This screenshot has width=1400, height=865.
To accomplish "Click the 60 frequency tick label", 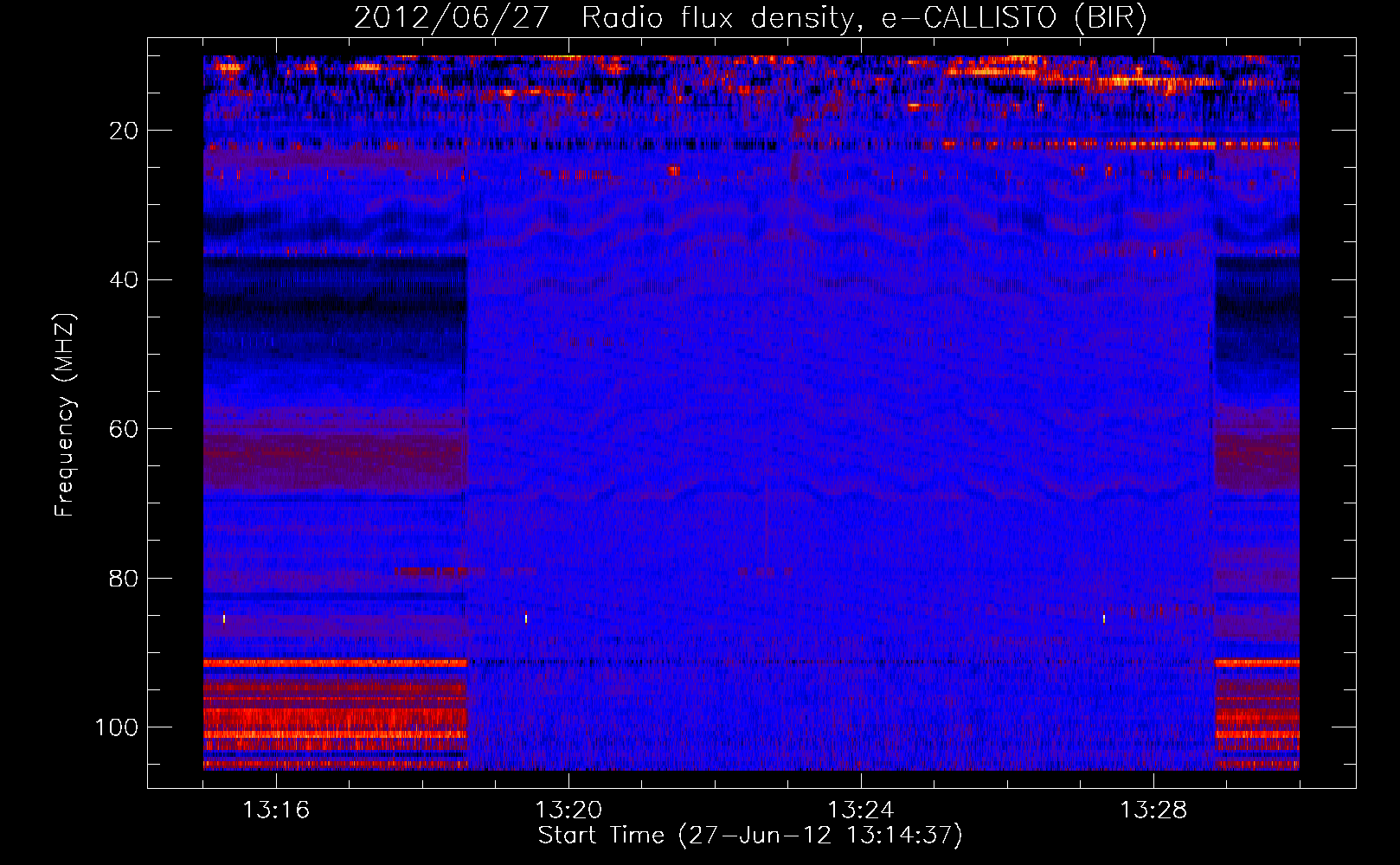I will pyautogui.click(x=124, y=429).
